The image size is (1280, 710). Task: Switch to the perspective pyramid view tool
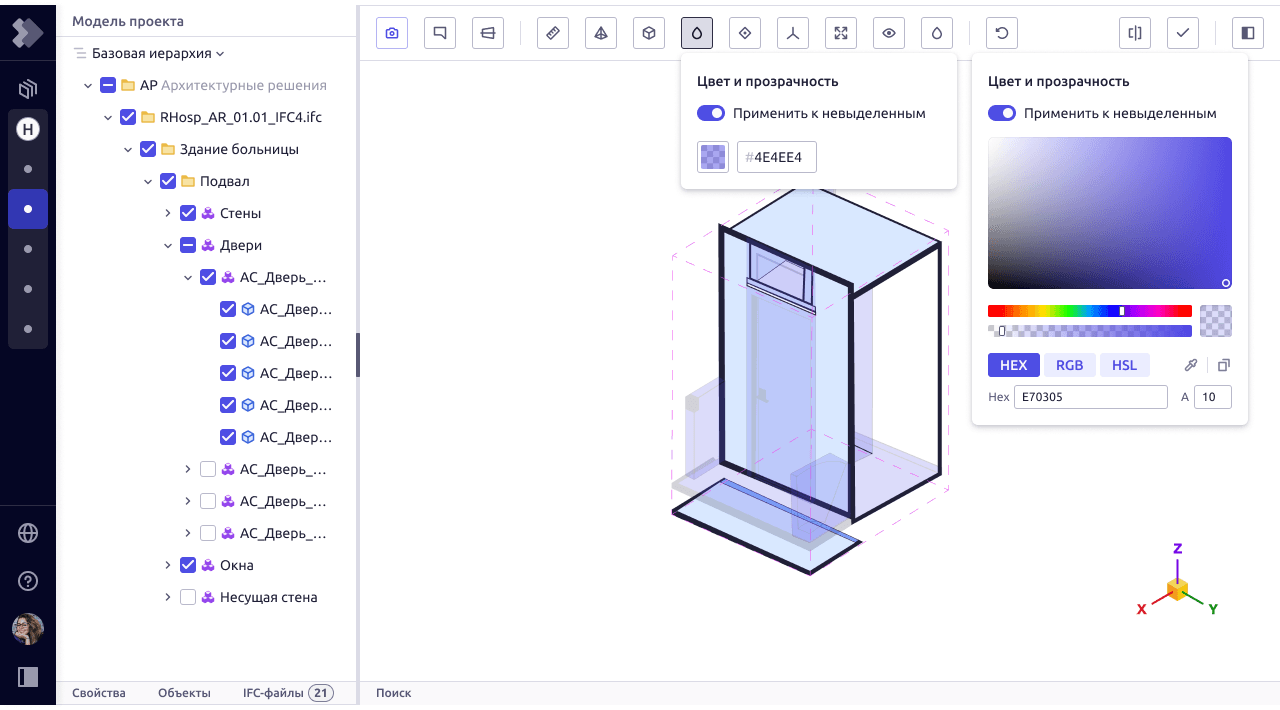(x=601, y=33)
